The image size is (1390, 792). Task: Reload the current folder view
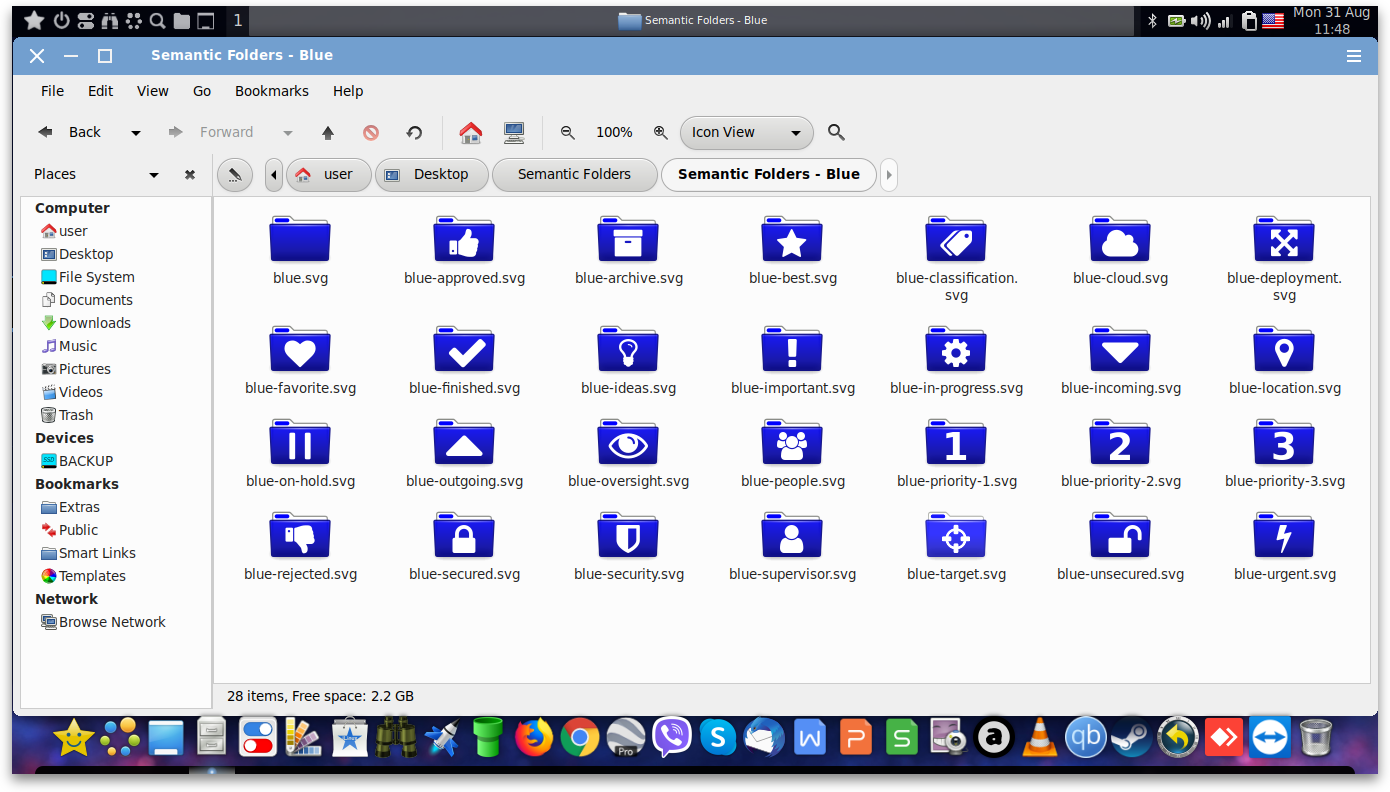click(x=414, y=132)
